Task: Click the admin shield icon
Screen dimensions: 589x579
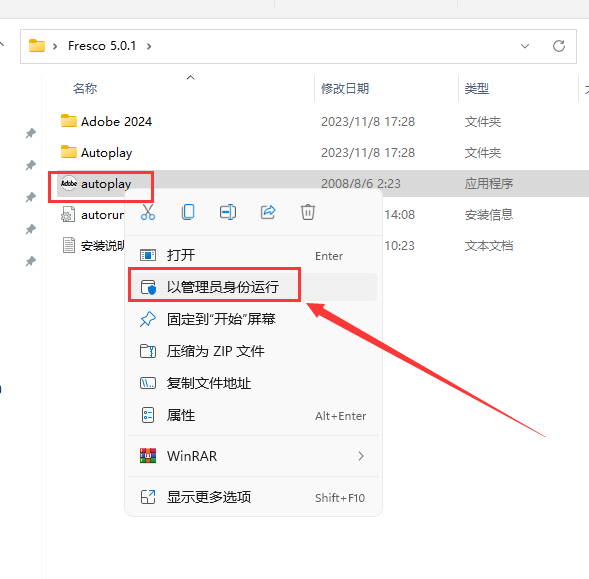Action: (x=148, y=287)
